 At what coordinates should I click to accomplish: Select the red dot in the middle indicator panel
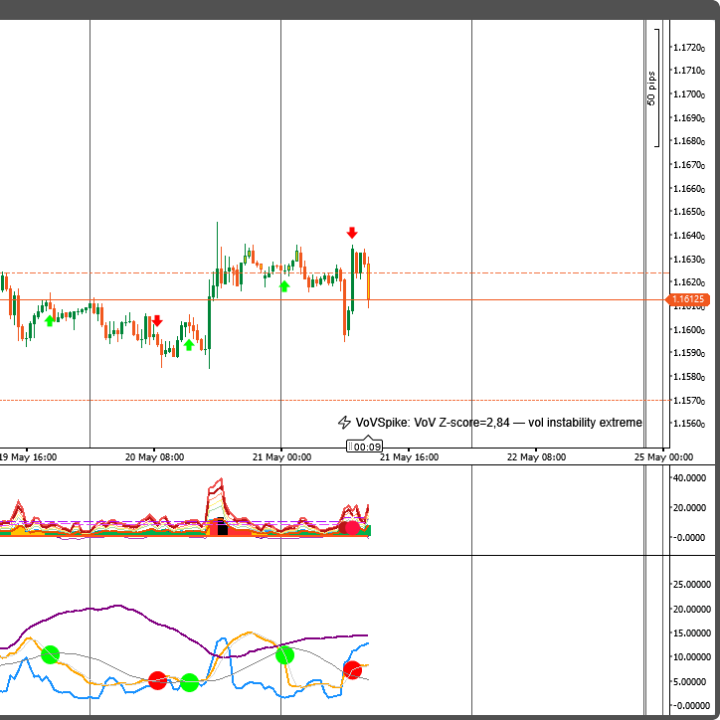(x=352, y=528)
